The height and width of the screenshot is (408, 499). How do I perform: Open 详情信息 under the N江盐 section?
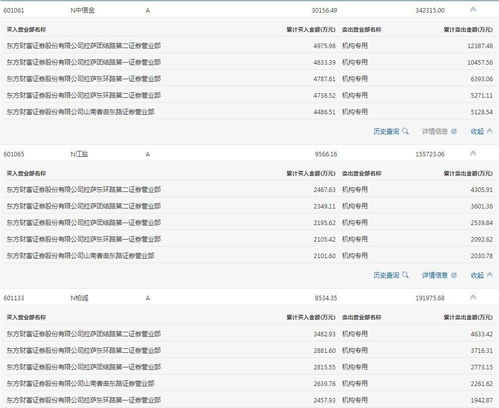439,275
